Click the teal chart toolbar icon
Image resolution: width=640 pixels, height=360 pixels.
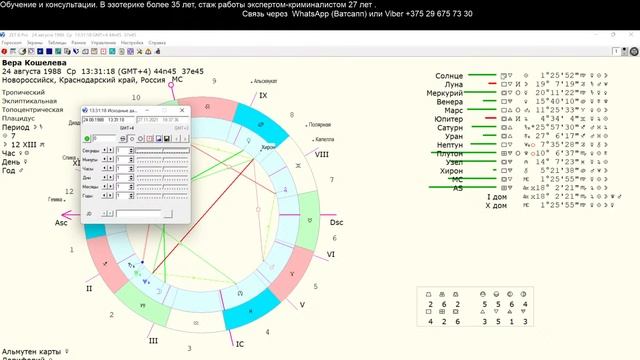[x=58, y=51]
